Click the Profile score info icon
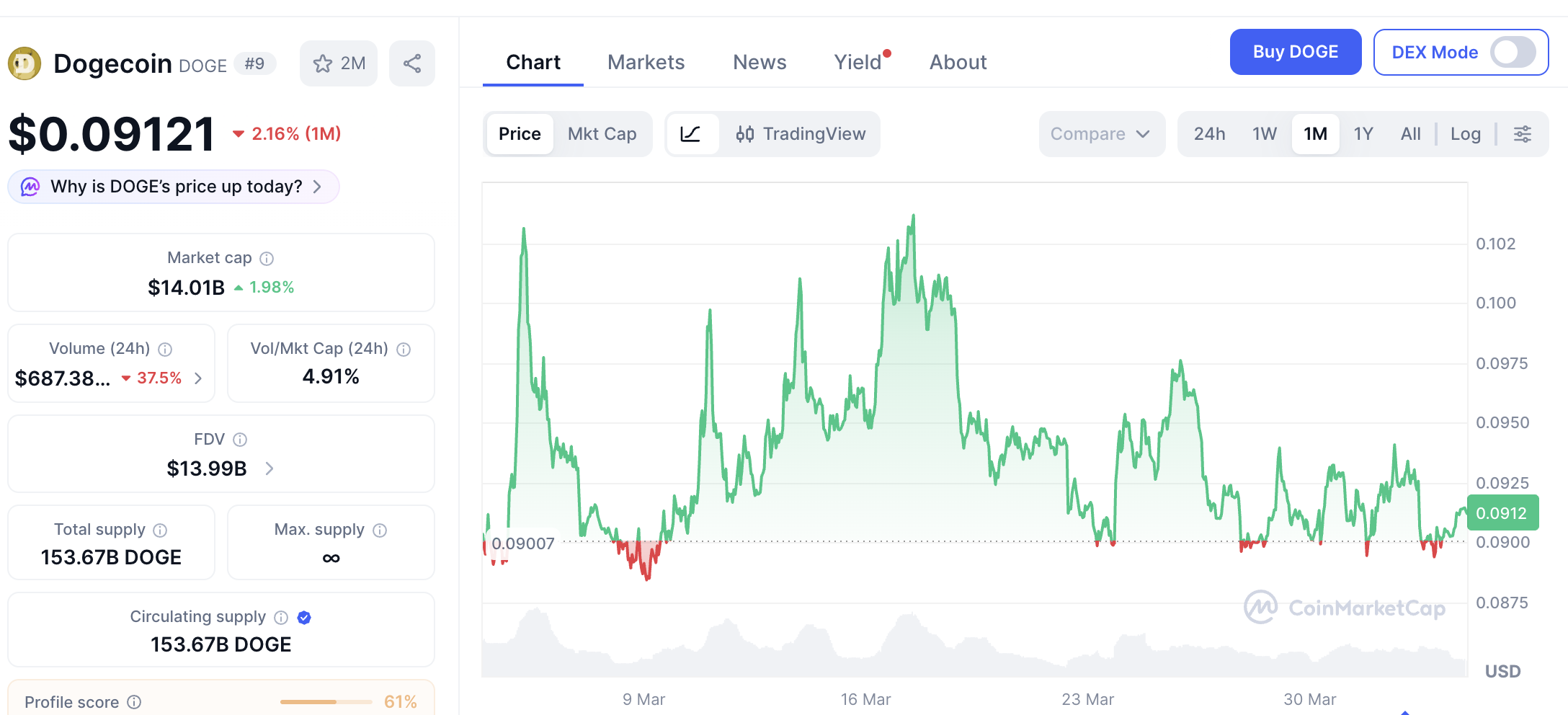This screenshot has height=715, width=1568. 134,702
